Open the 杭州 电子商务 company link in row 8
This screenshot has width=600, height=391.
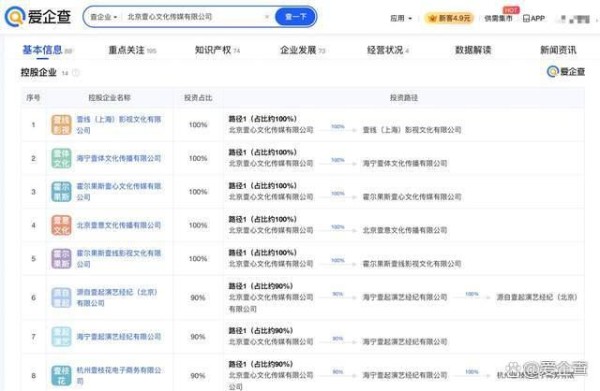(119, 376)
